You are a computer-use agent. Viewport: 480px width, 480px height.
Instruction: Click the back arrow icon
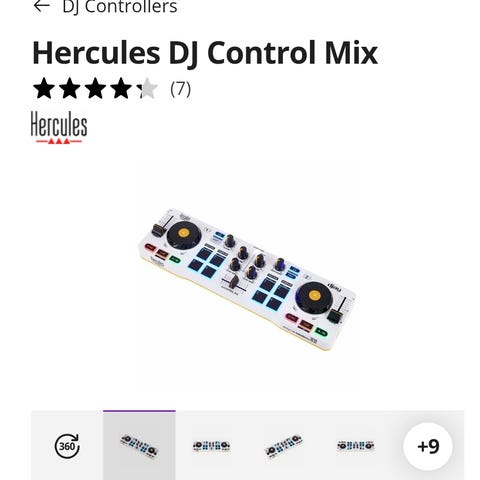(42, 6)
